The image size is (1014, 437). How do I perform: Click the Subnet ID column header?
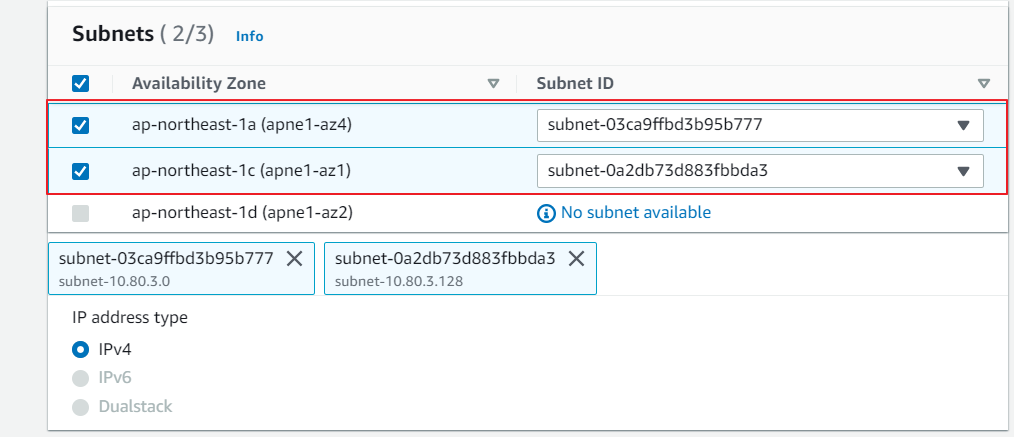pyautogui.click(x=575, y=84)
